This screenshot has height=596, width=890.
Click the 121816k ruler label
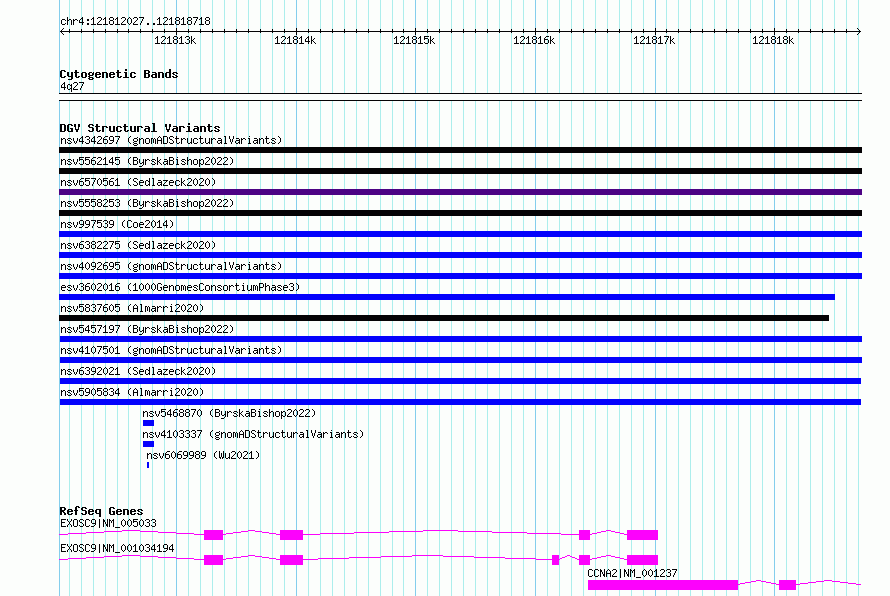534,40
